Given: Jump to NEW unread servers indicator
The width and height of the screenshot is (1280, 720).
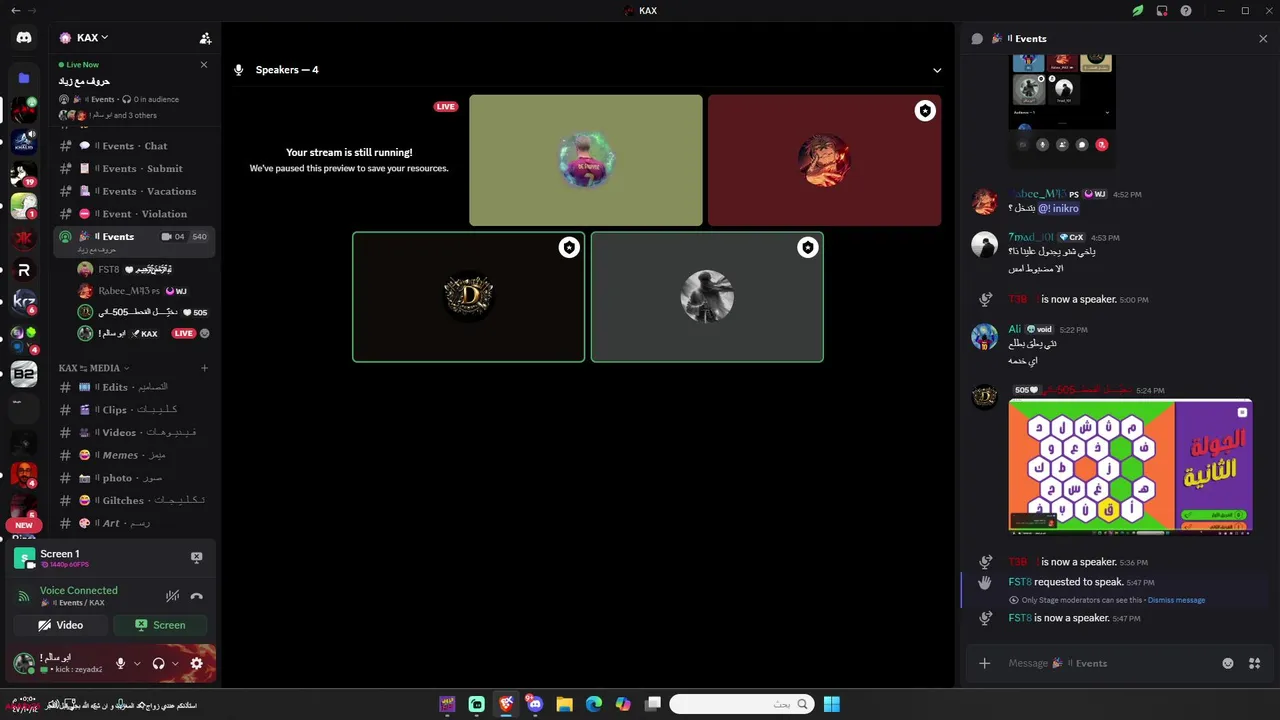Looking at the screenshot, I should click(24, 525).
